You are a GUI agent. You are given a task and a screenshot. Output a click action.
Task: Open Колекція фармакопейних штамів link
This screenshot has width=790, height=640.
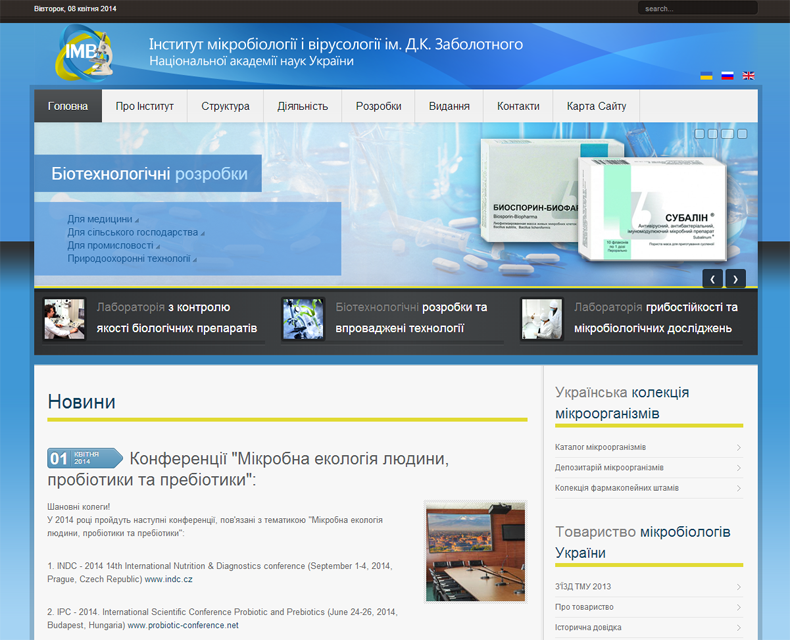click(x=617, y=488)
